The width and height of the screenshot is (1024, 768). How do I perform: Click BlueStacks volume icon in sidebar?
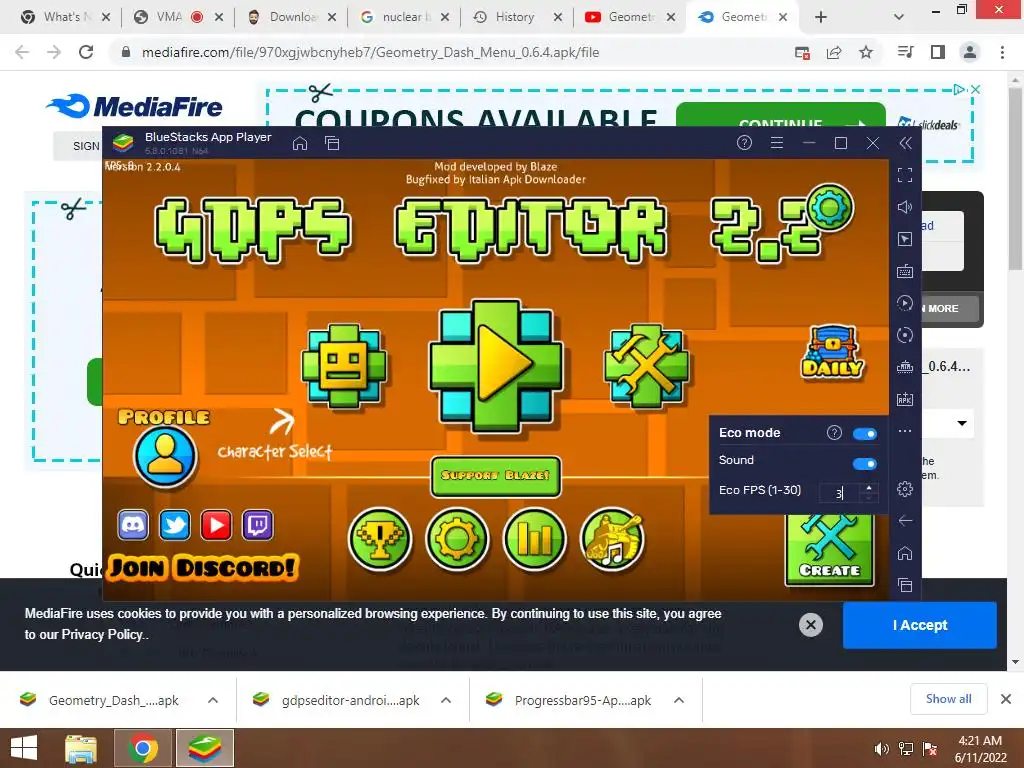click(x=905, y=207)
